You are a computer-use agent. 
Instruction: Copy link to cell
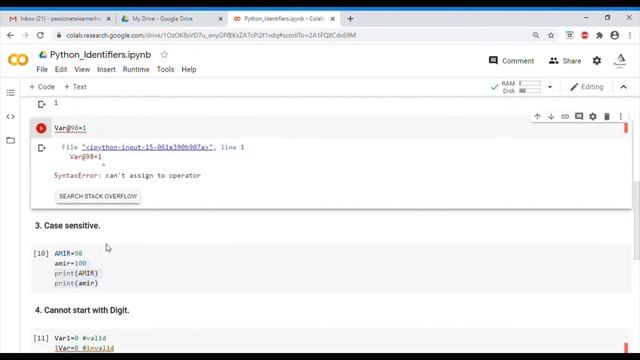pos(565,116)
